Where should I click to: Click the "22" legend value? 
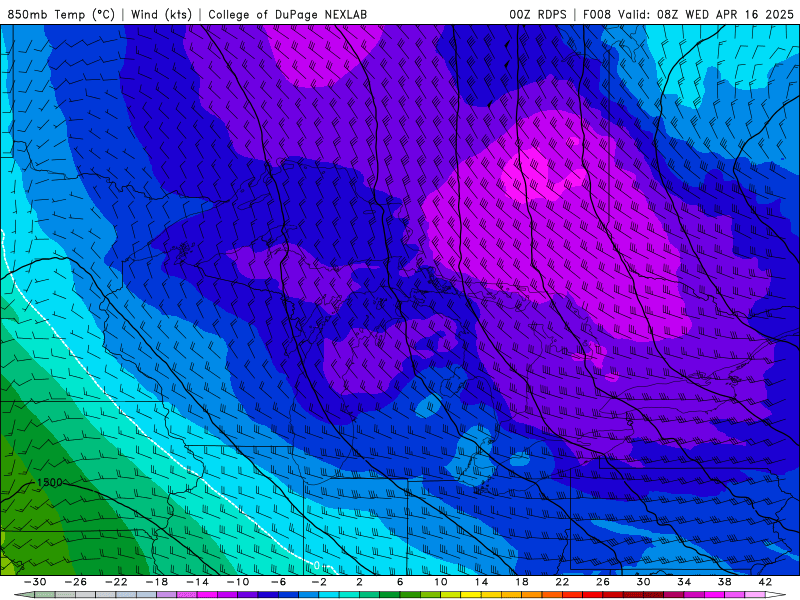562,582
